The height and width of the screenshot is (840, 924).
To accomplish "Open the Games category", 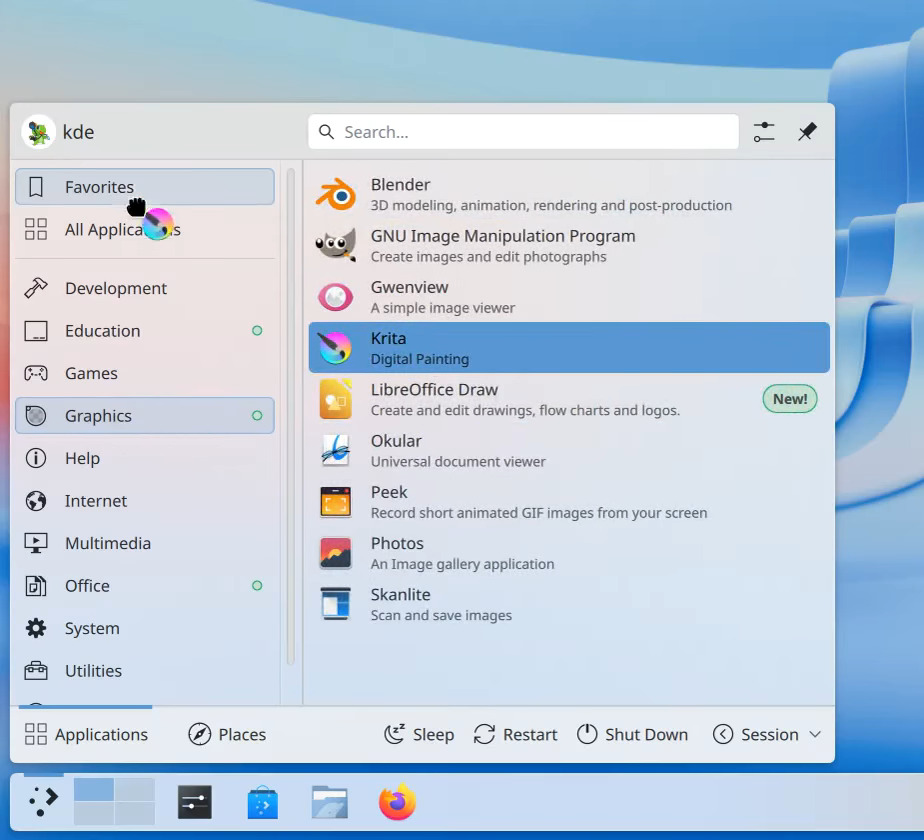I will [145, 373].
